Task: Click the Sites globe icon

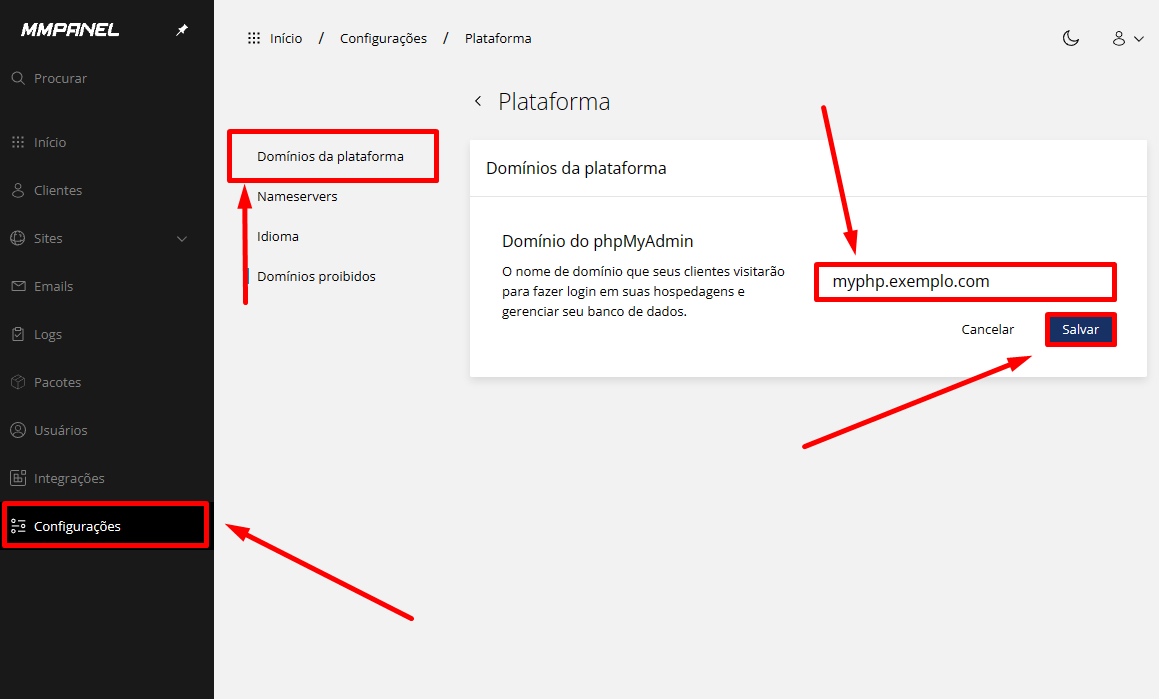Action: [x=18, y=238]
